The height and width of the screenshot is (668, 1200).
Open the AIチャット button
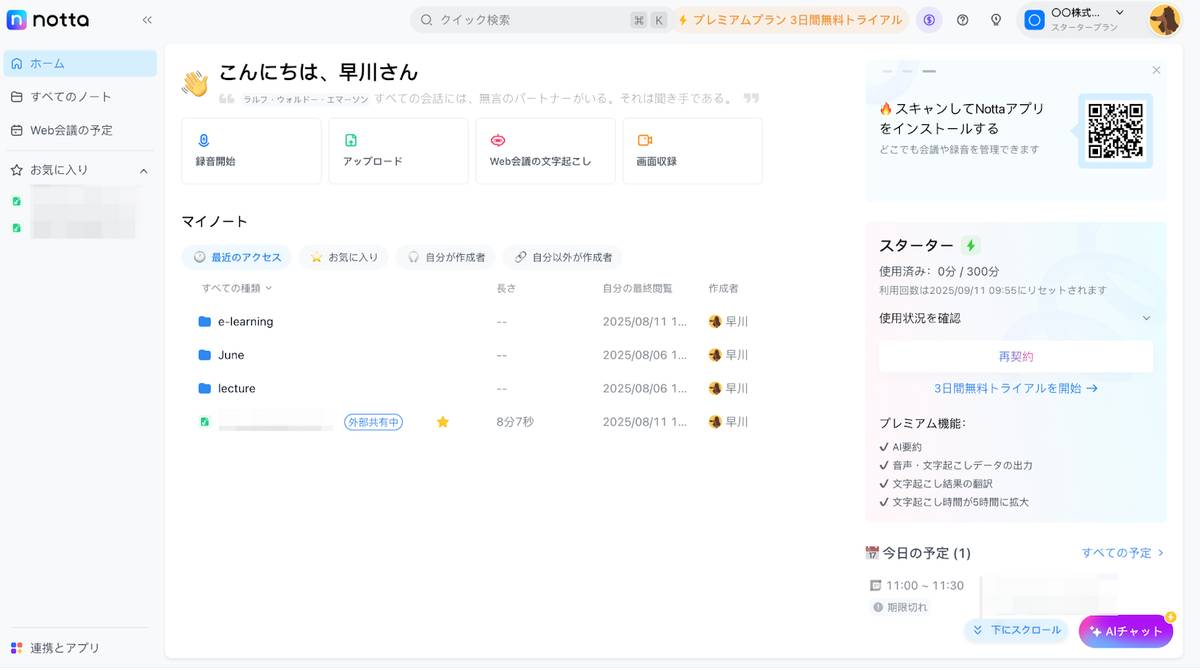pos(1126,631)
